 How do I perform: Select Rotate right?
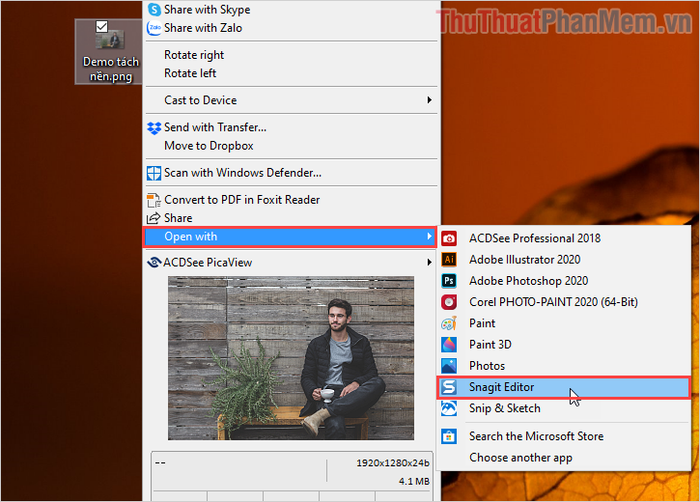coord(292,55)
